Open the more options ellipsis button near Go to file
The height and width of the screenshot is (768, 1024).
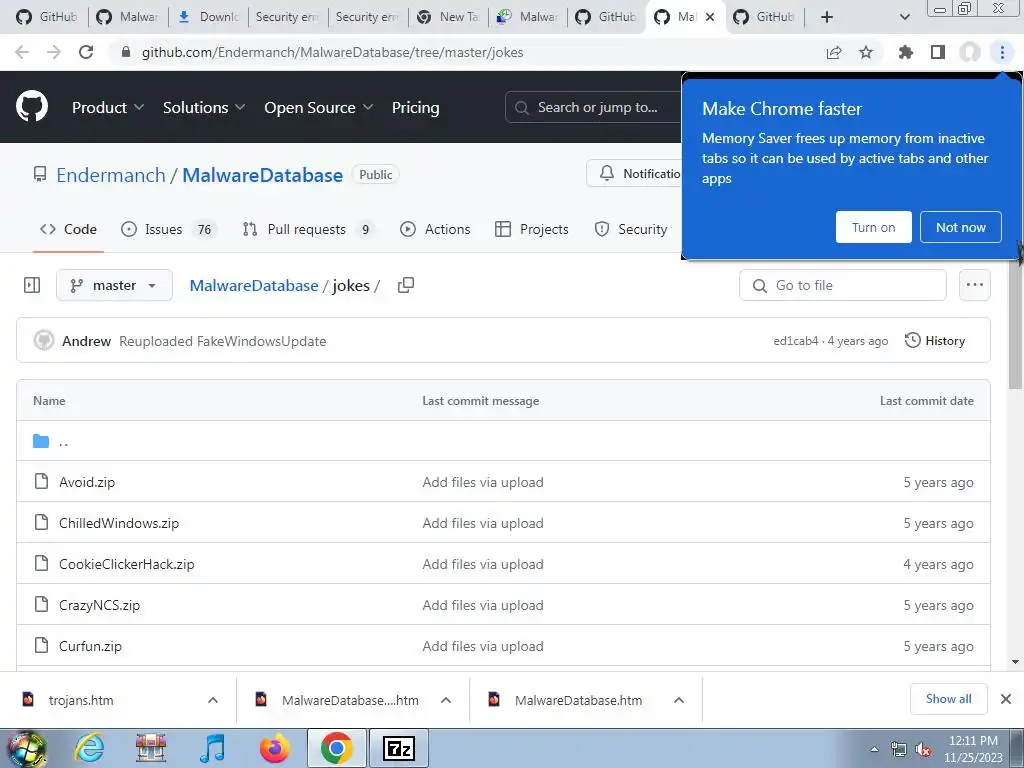click(x=974, y=285)
